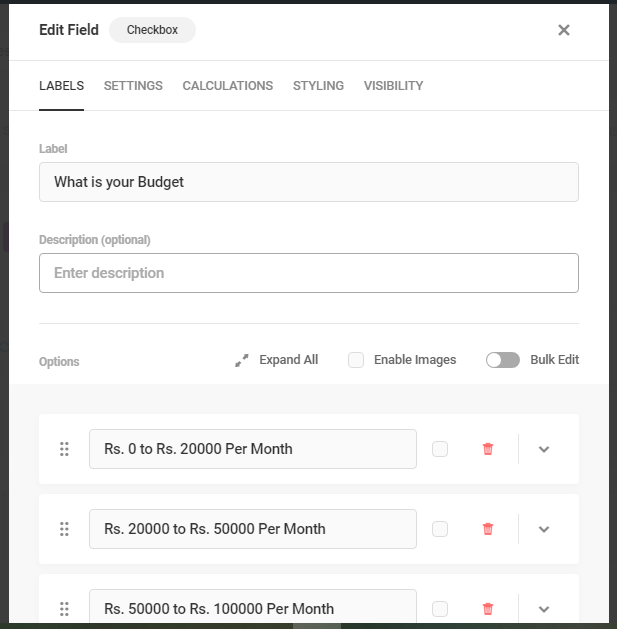Delete the Rs. 20000 to Rs. 50000 option
This screenshot has height=629, width=617.
(x=488, y=529)
